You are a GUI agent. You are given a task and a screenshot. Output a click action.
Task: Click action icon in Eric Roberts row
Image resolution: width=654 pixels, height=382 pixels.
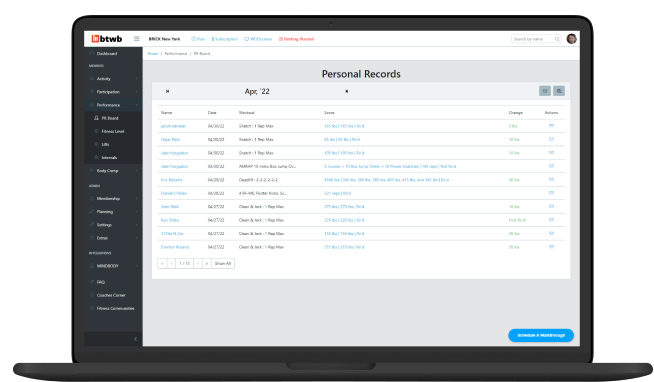tap(551, 179)
